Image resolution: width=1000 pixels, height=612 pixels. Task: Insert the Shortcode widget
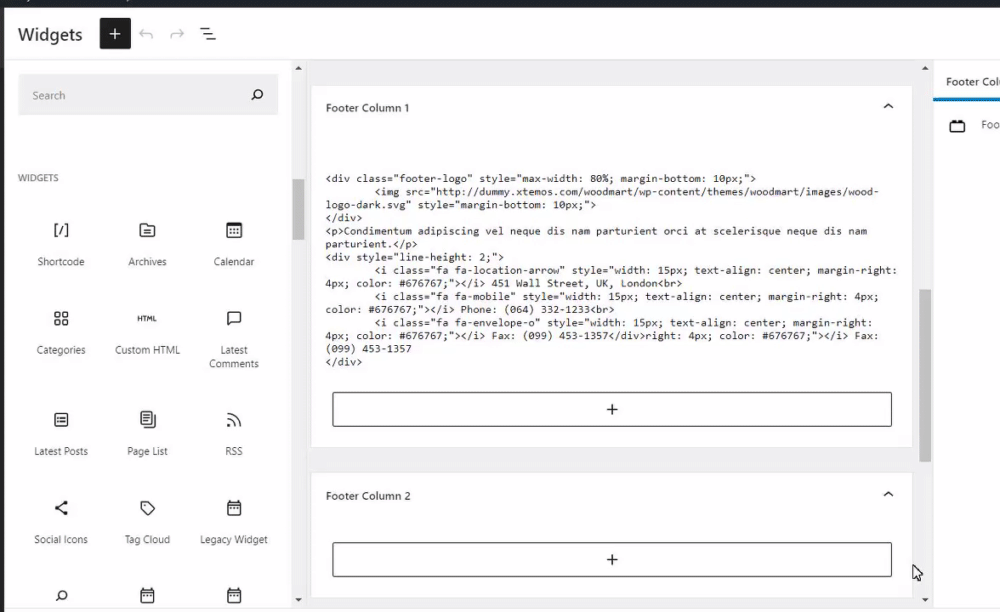pyautogui.click(x=61, y=244)
